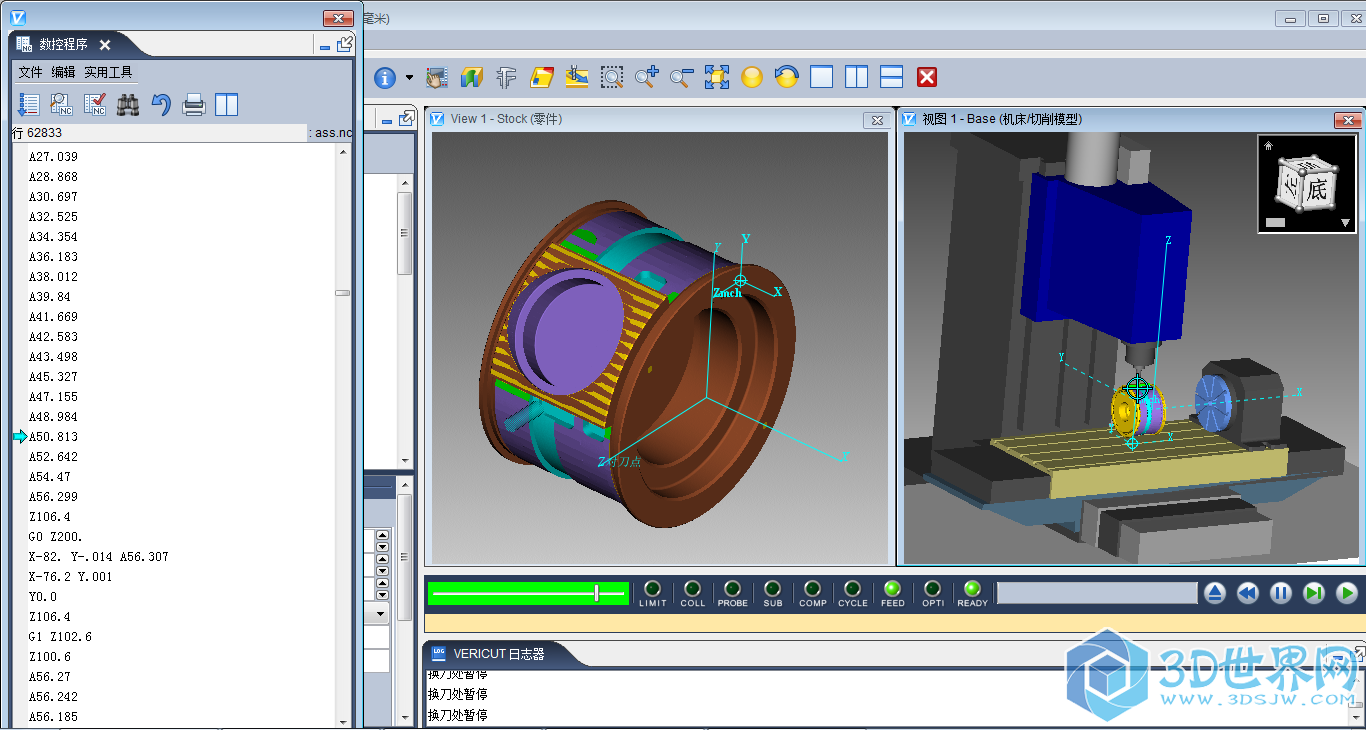Viewport: 1366px width, 730px height.
Task: Click the line number field 行 62833
Action: tap(159, 132)
